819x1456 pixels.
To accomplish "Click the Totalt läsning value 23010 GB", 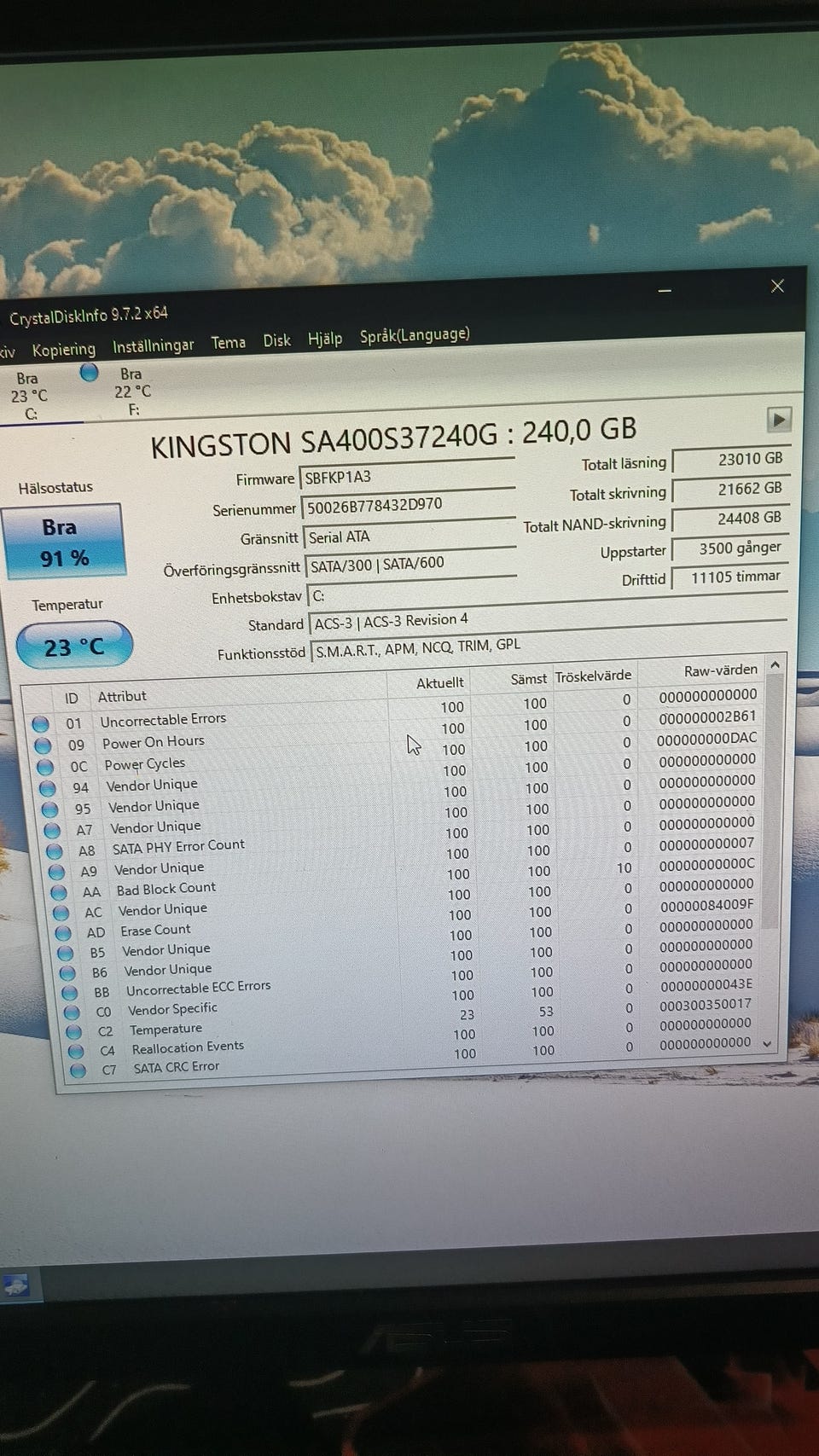I will pyautogui.click(x=731, y=459).
